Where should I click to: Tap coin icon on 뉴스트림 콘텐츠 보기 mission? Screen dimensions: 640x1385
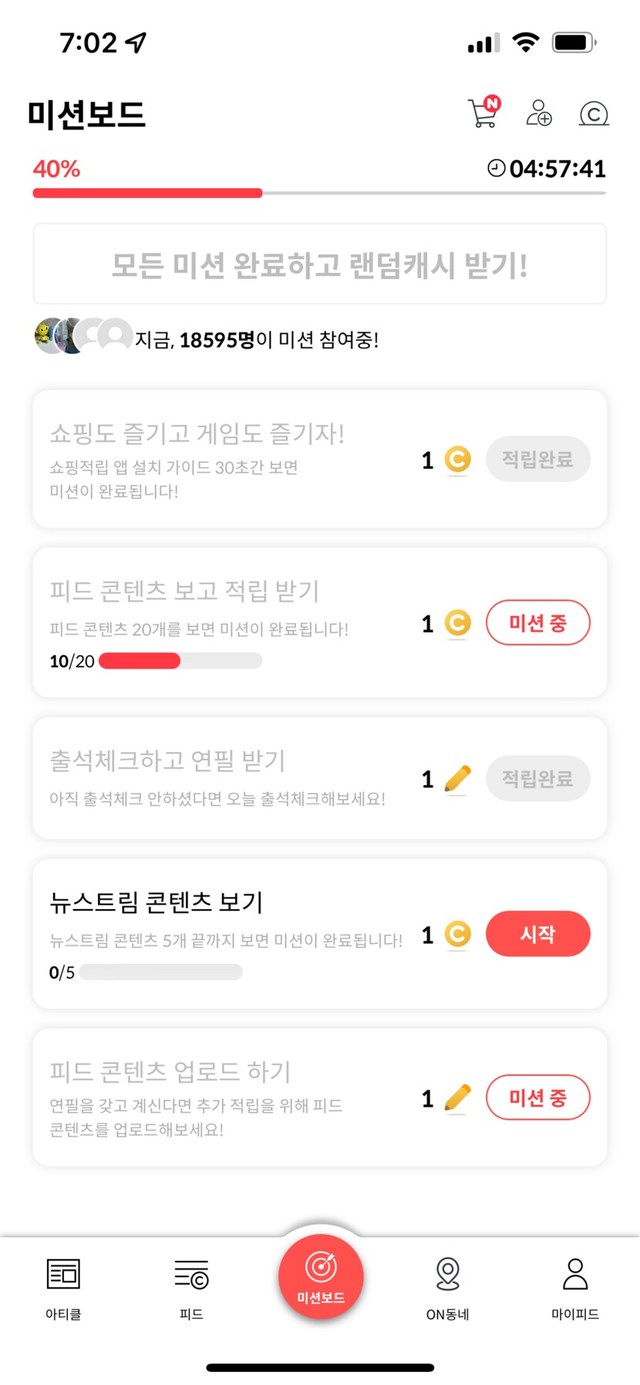457,935
